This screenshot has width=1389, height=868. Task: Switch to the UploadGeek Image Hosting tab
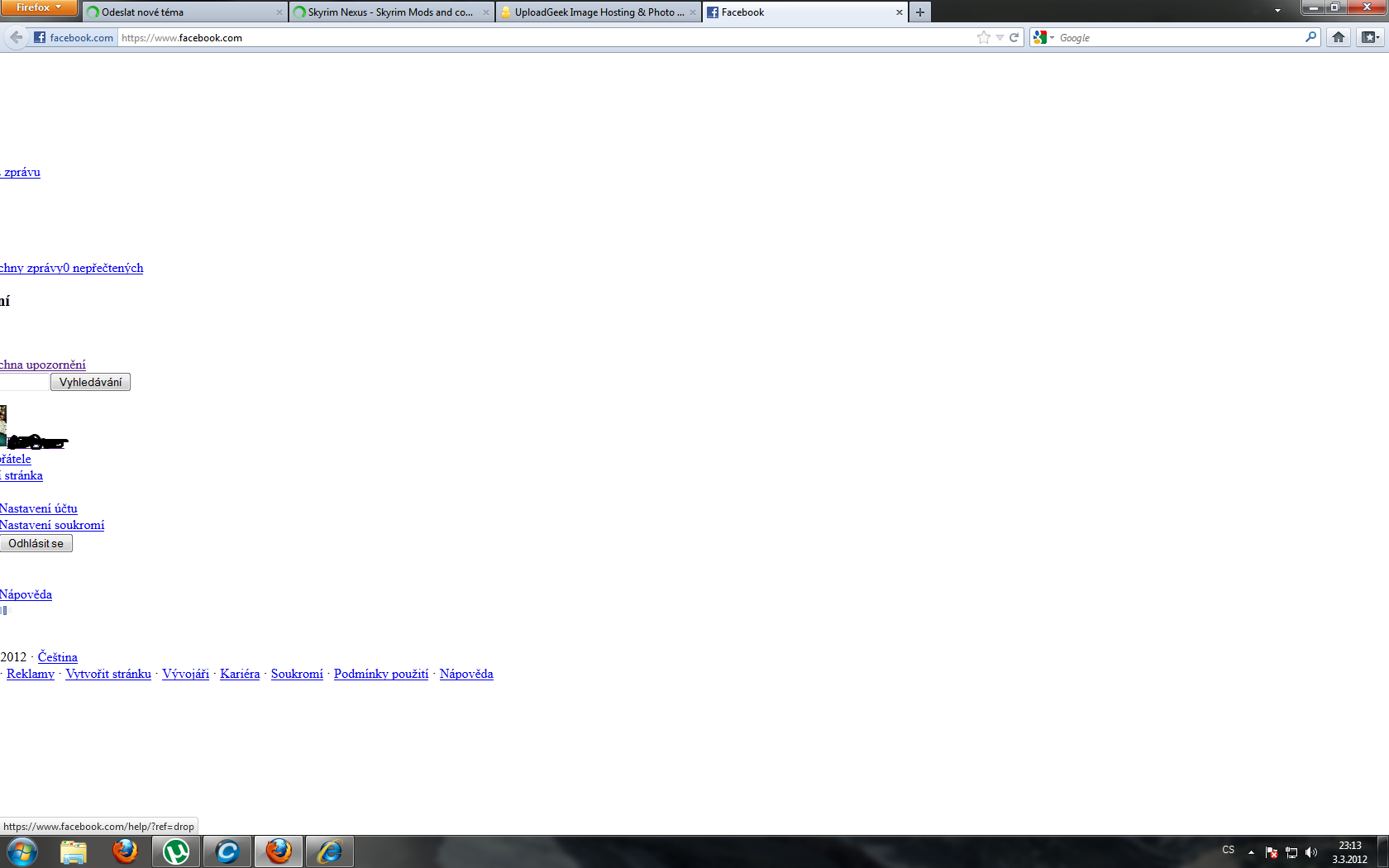pyautogui.click(x=598, y=12)
